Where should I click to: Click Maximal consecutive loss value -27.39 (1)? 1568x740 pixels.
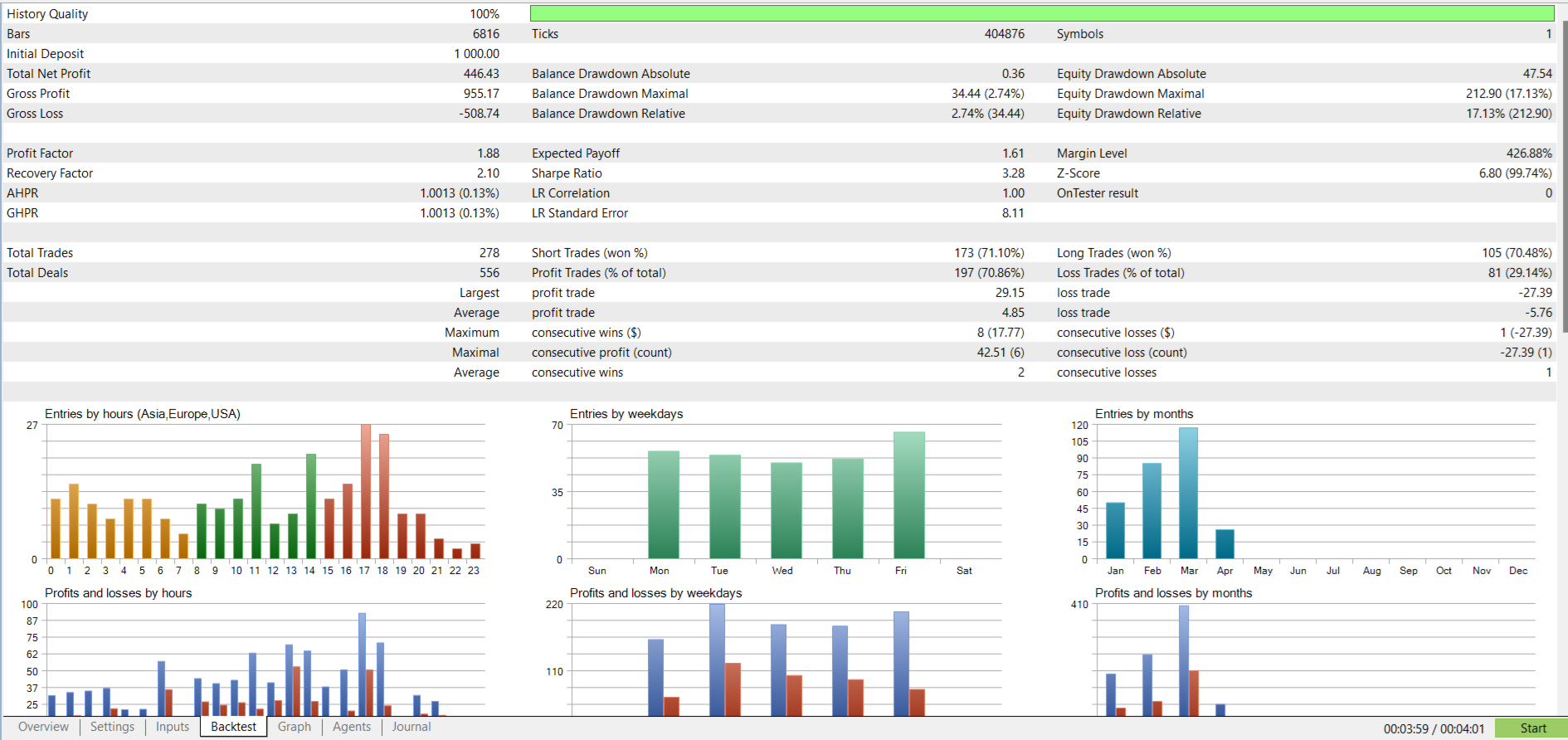(1526, 353)
